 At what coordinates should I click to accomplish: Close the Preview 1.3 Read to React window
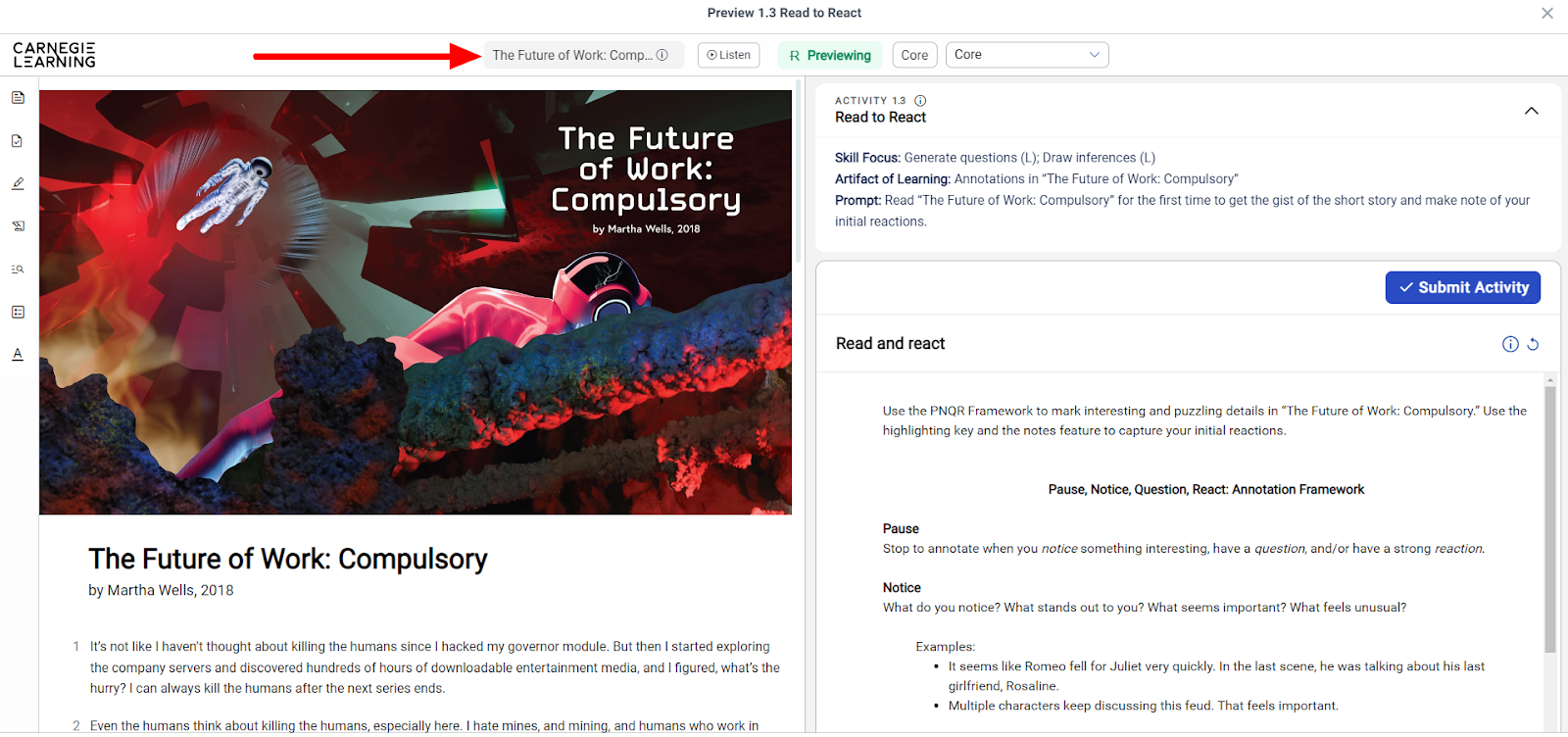(x=1547, y=13)
